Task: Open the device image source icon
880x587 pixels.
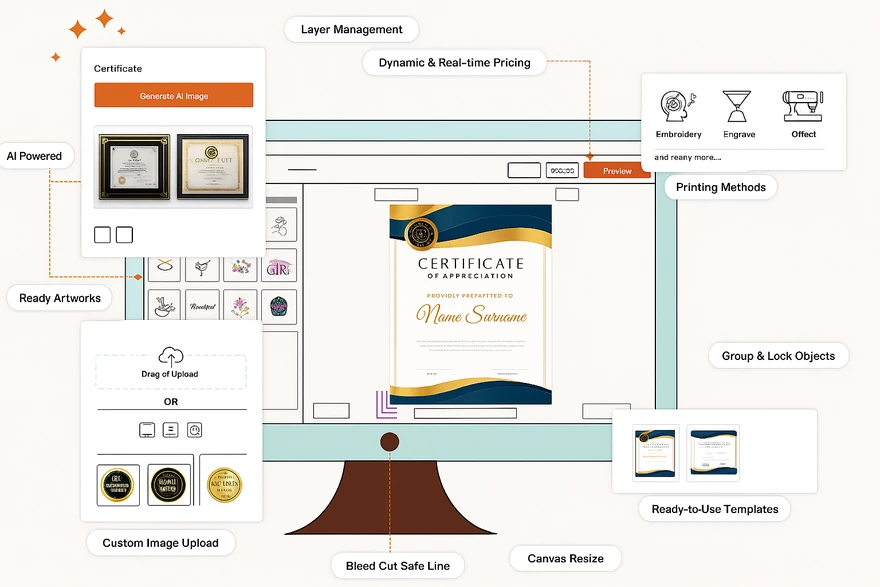Action: pyautogui.click(x=146, y=429)
